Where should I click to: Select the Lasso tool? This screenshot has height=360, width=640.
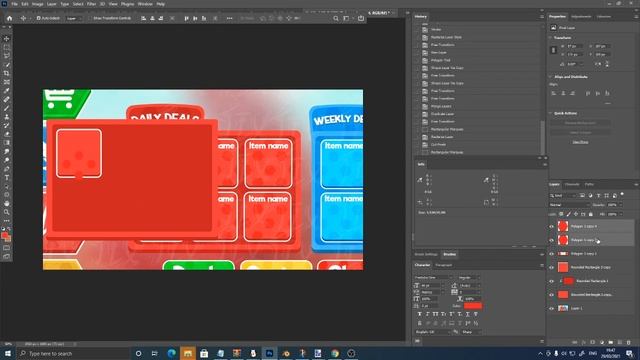point(7,56)
